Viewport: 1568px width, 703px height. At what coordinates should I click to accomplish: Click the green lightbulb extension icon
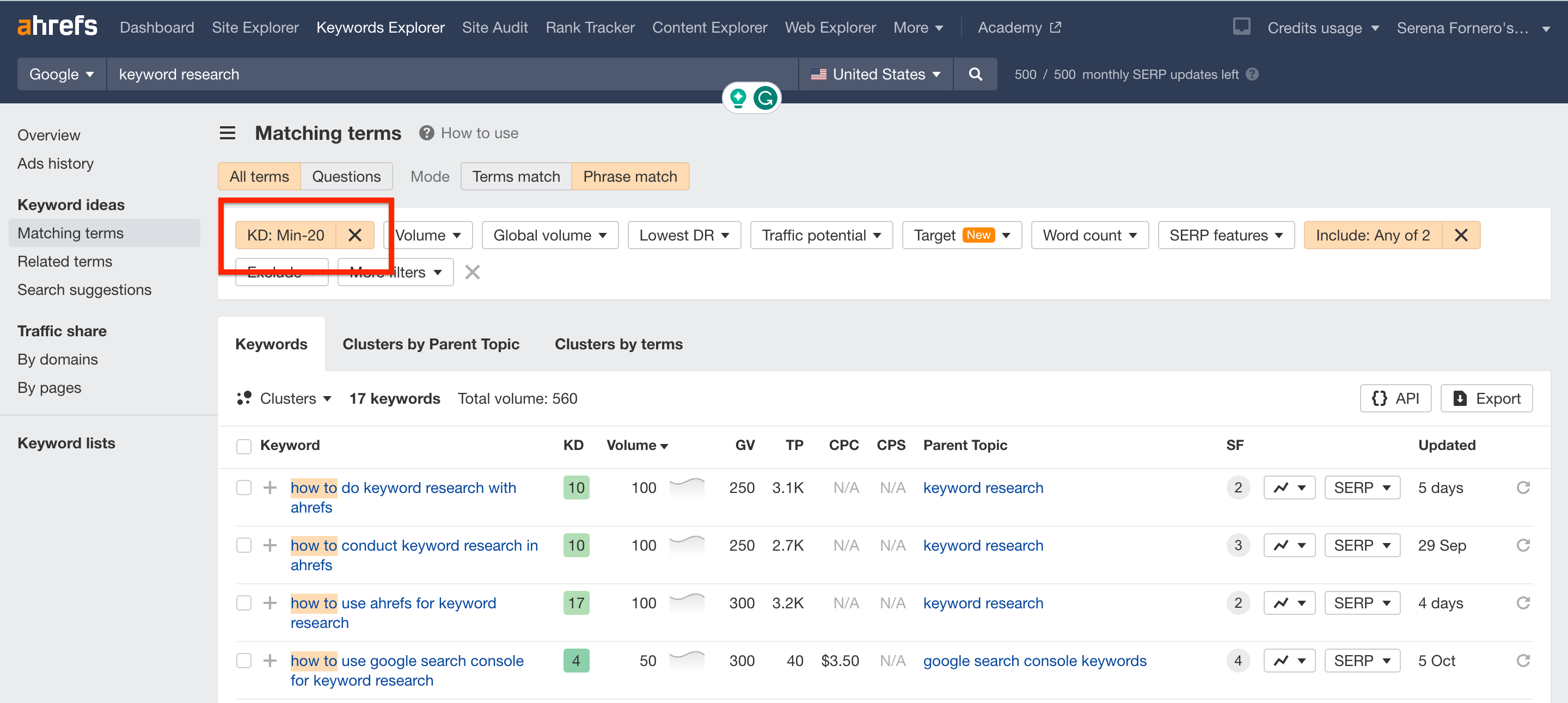coord(738,97)
